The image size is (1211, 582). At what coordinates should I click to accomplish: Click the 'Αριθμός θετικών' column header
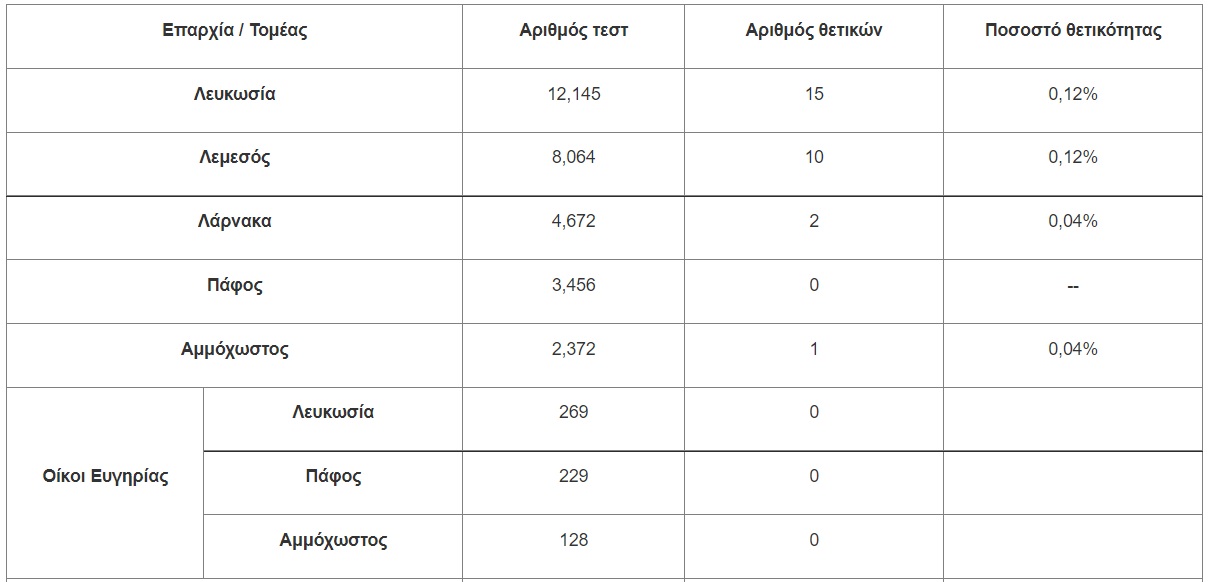tap(814, 30)
